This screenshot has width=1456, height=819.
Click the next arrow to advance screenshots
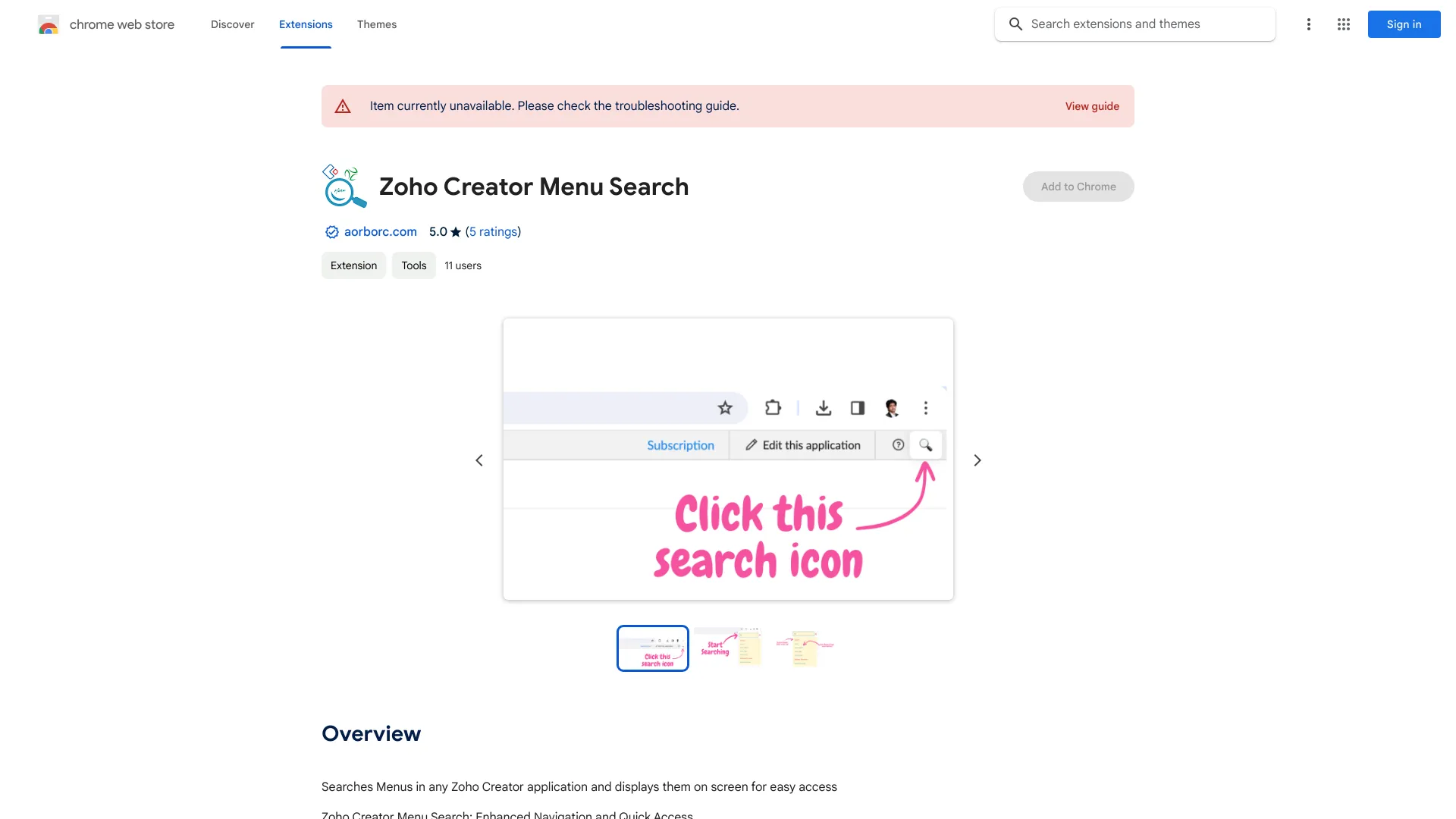point(977,460)
